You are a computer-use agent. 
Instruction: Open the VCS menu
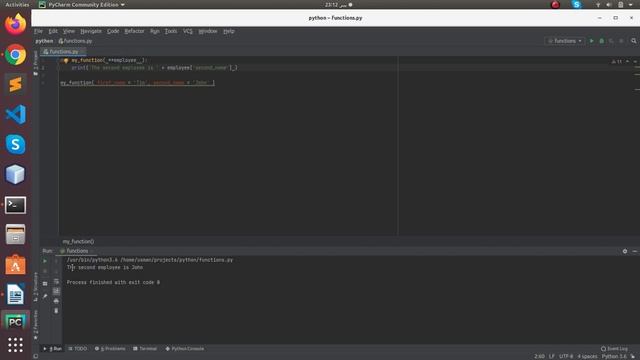click(188, 31)
